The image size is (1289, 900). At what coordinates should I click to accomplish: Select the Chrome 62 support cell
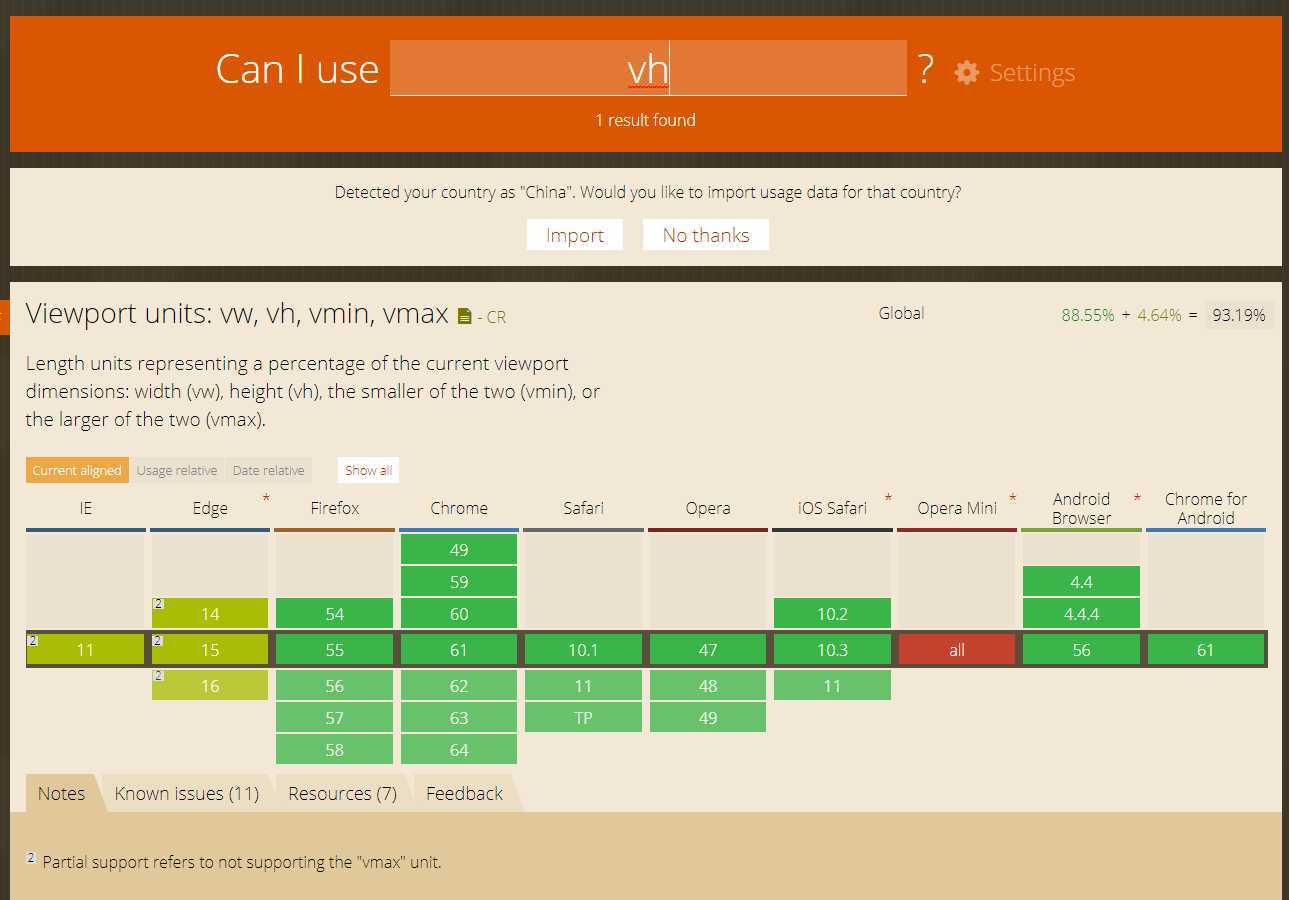coord(459,686)
